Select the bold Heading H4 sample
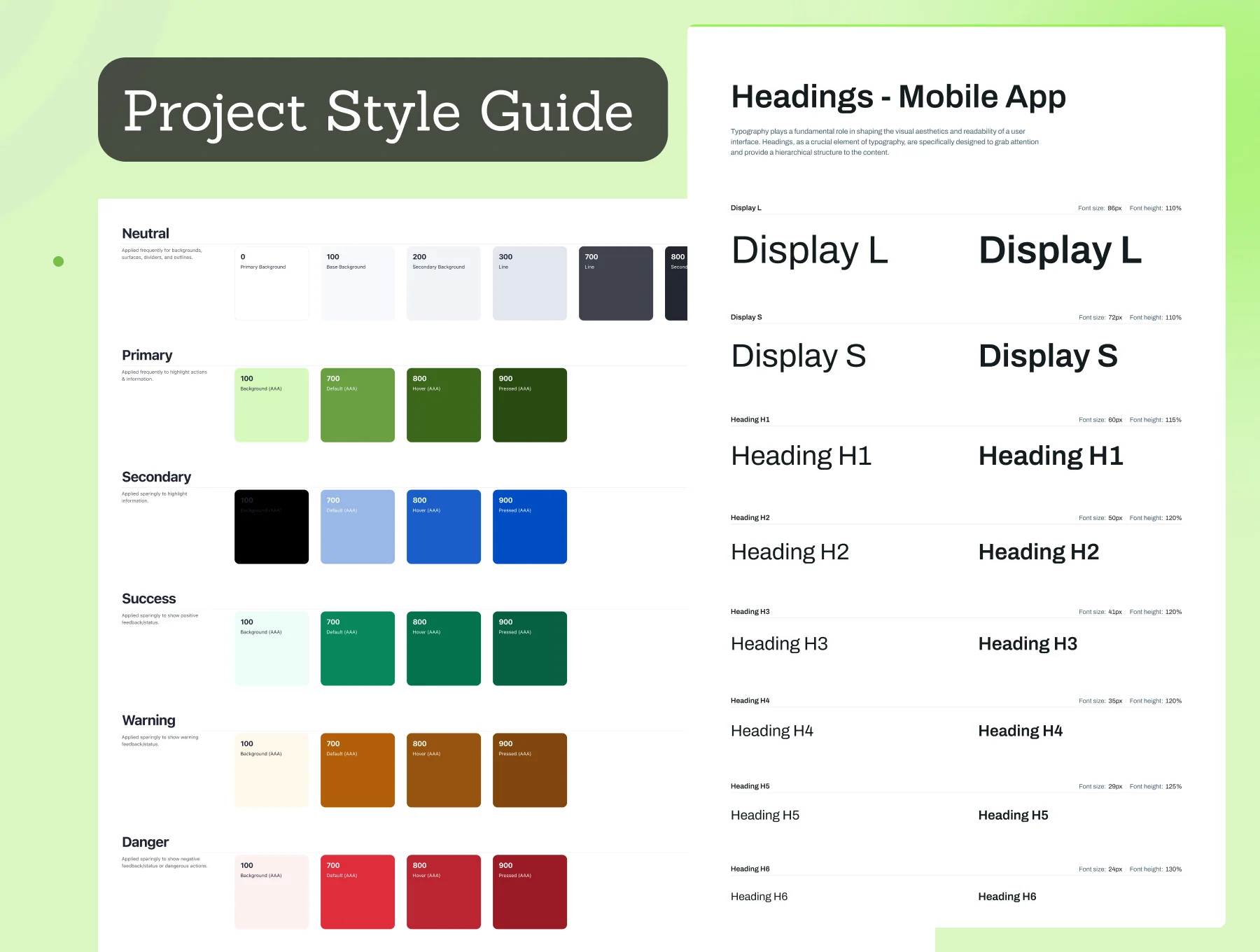 coord(1021,731)
